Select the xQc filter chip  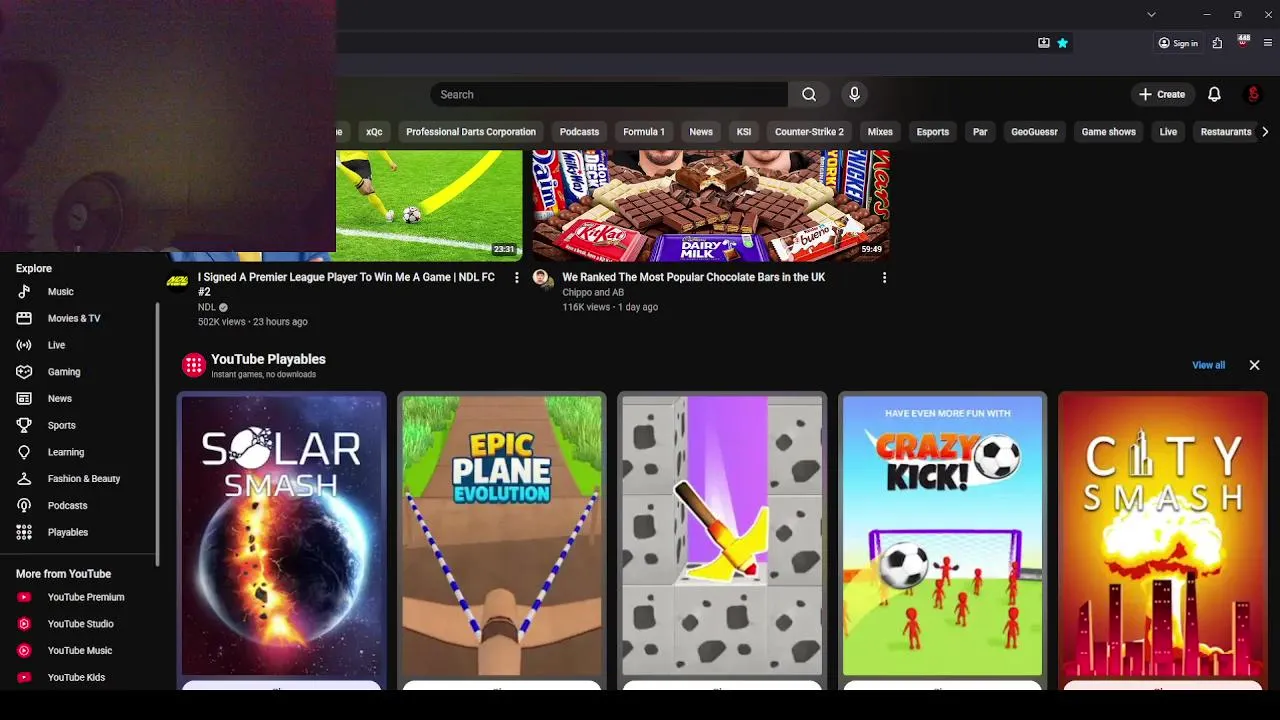(374, 132)
